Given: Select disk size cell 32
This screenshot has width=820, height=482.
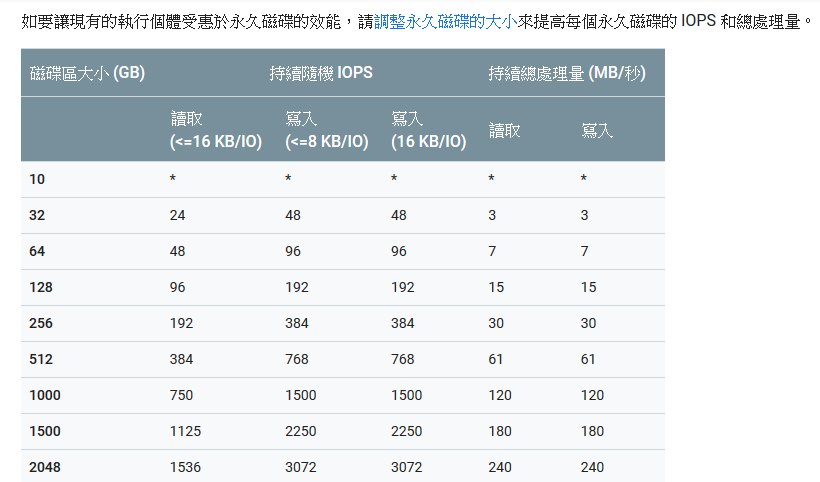Looking at the screenshot, I should (37, 215).
